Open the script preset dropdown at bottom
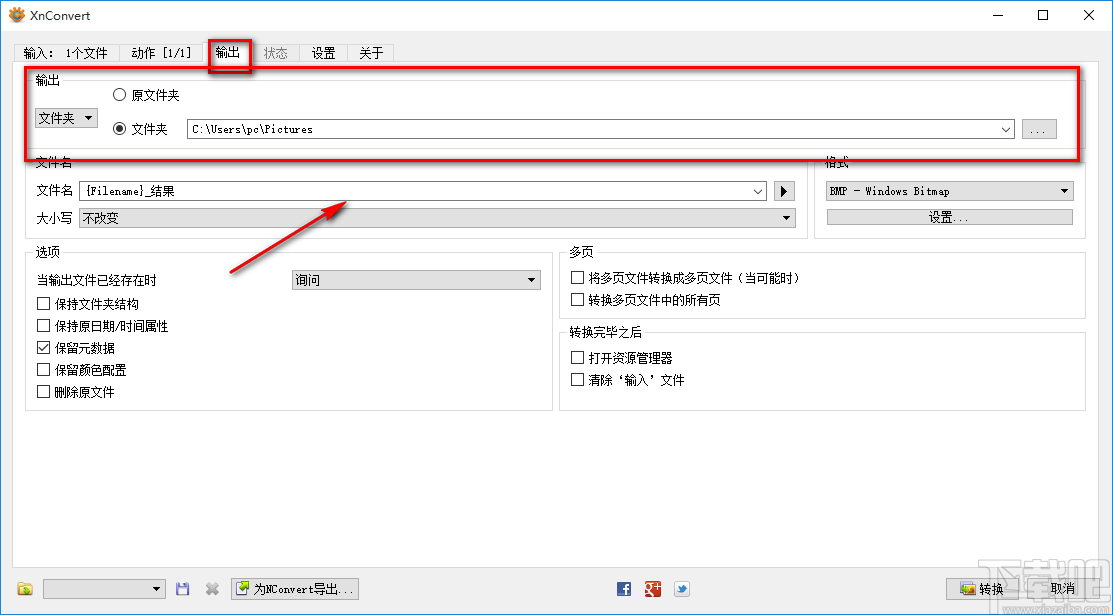The height and width of the screenshot is (615, 1113). click(104, 589)
